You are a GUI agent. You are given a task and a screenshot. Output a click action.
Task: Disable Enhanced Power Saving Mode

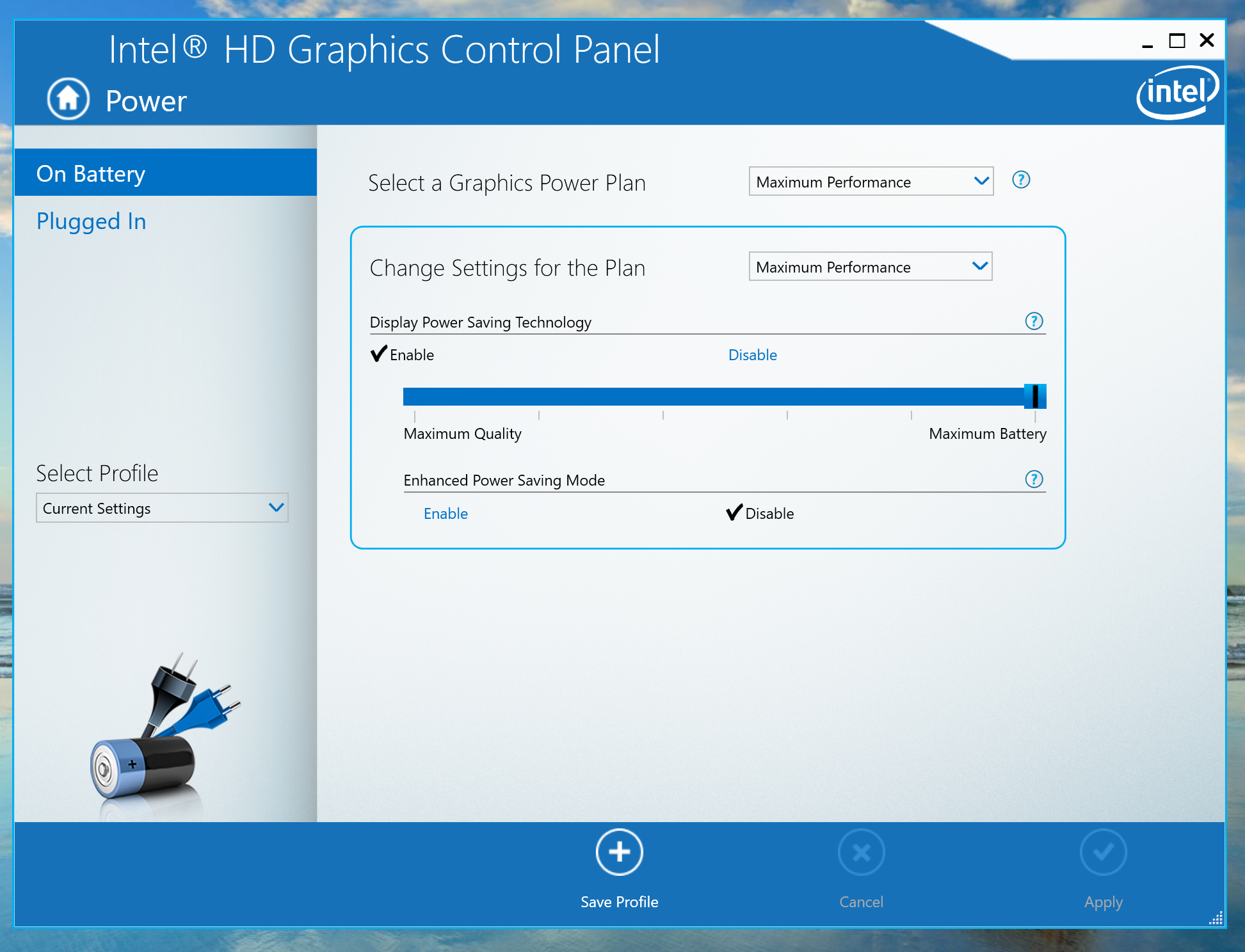(x=760, y=513)
